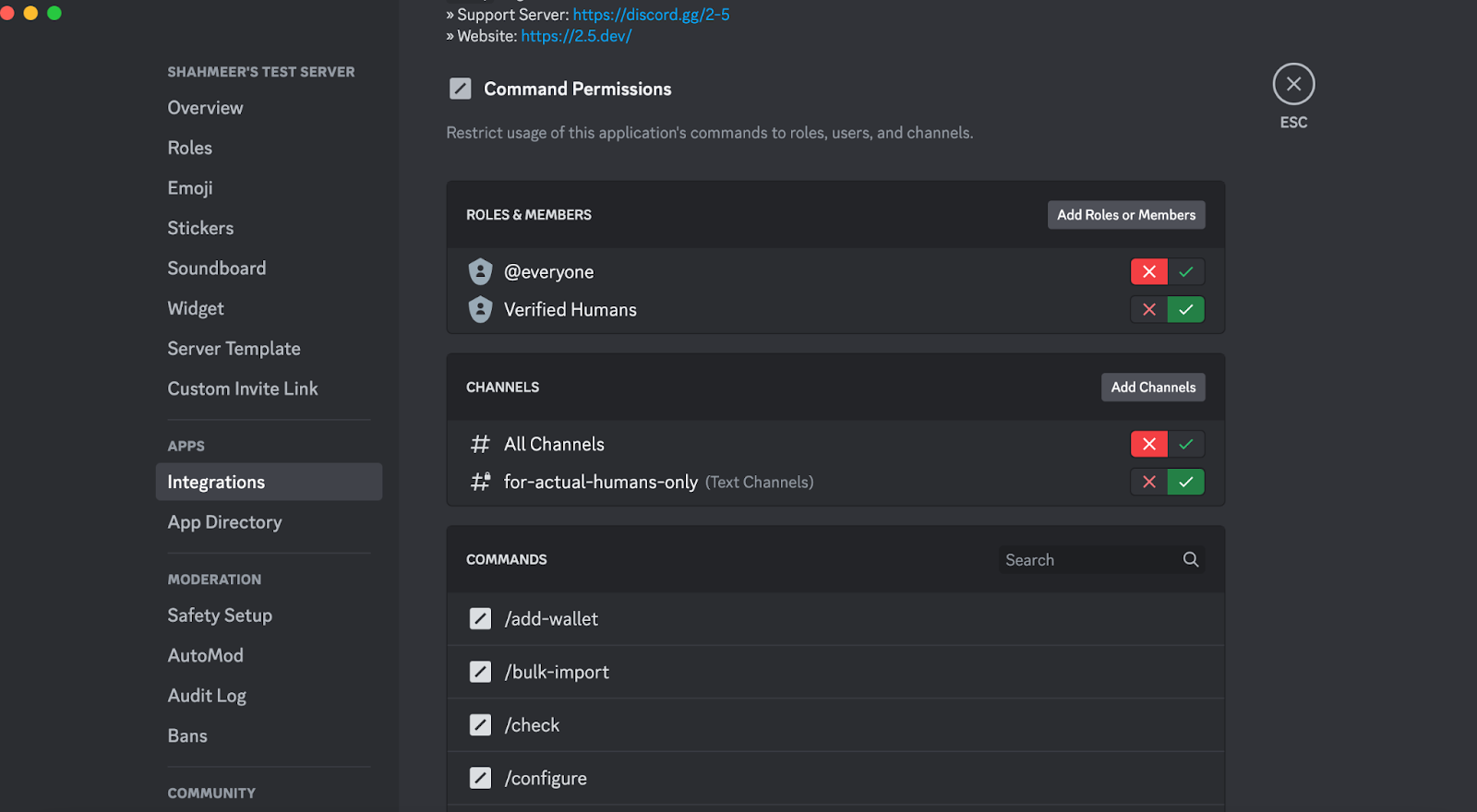Screen dimensions: 1477x812
Task: Click the All Channels label
Action: click(554, 444)
